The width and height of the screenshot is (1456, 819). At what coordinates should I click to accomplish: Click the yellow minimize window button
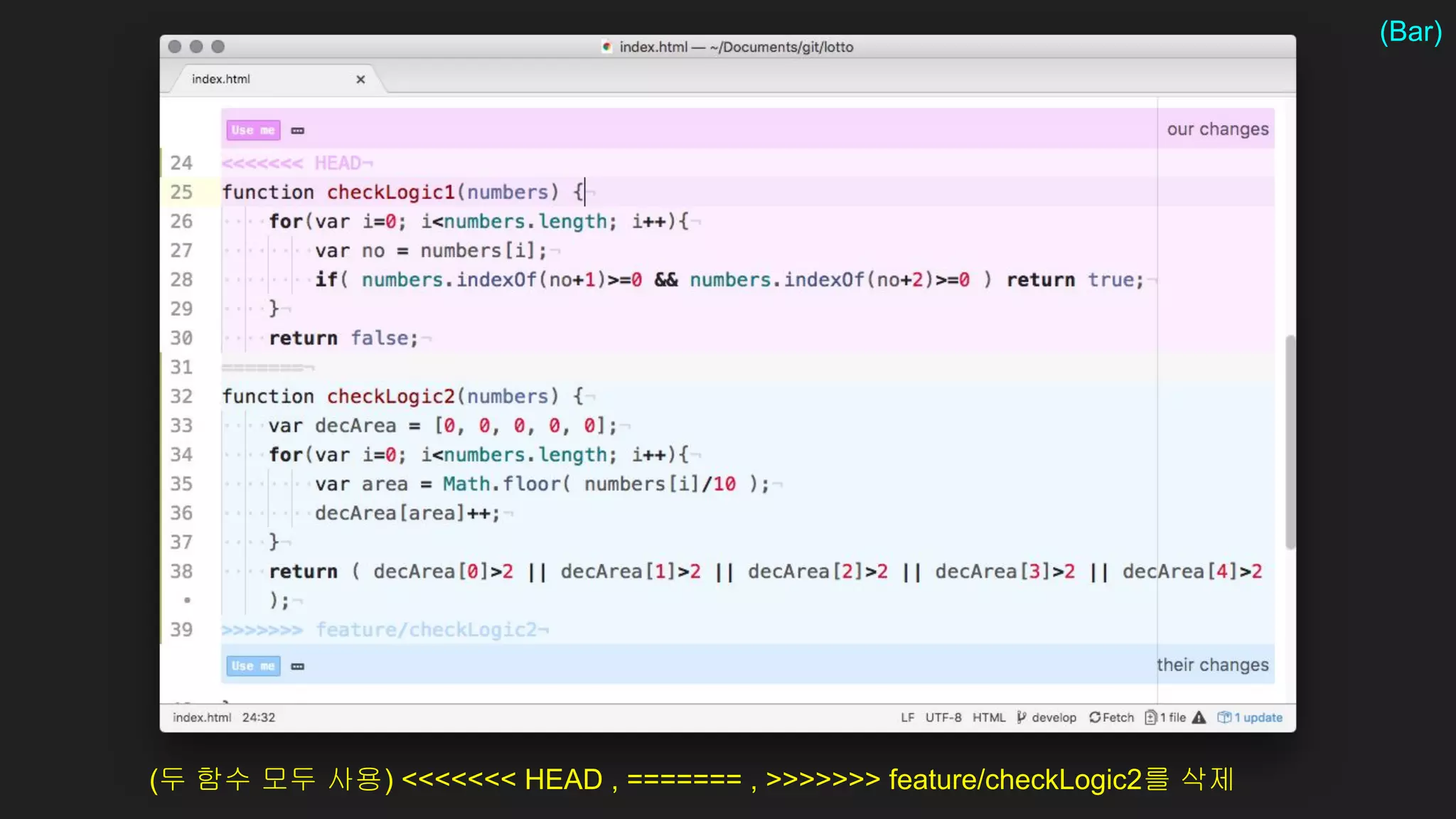[196, 46]
